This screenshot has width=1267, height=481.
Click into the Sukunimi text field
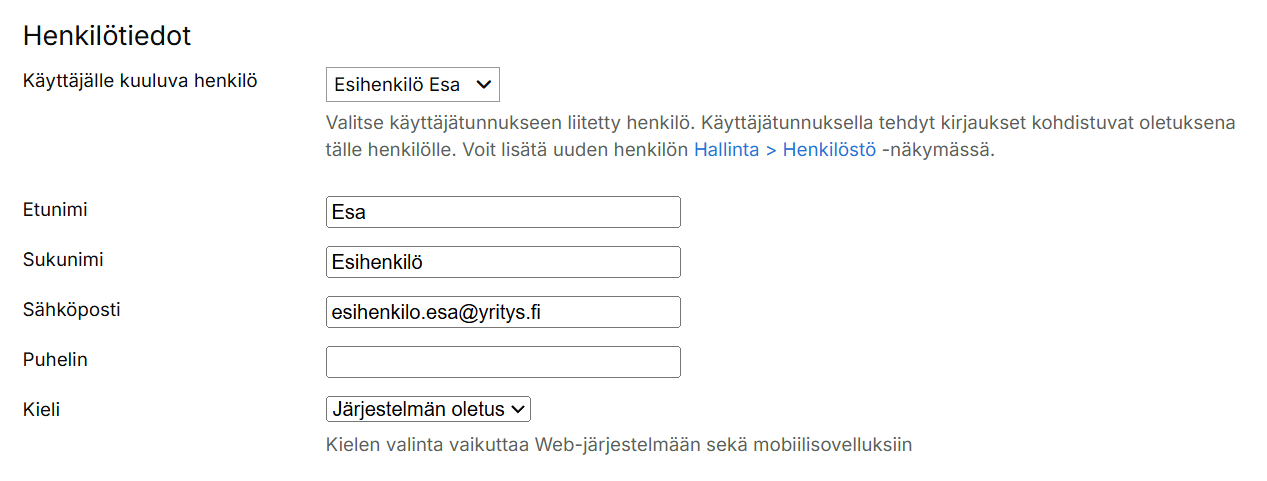click(503, 262)
